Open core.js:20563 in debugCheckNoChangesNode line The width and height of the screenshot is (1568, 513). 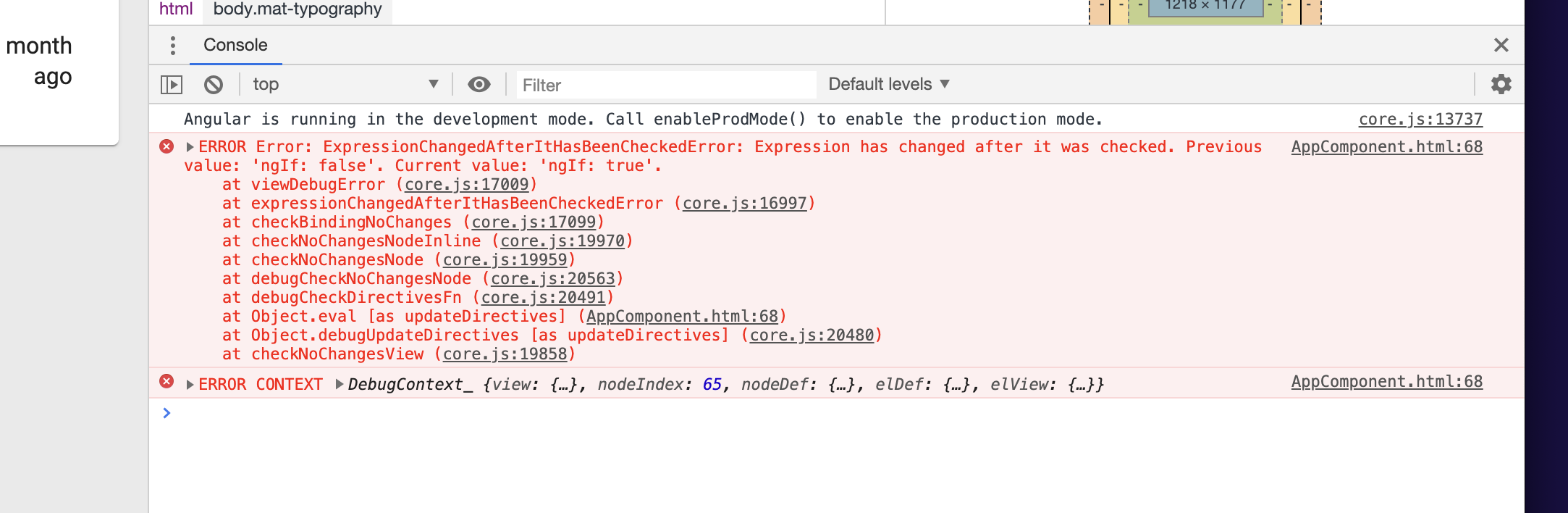[x=553, y=279]
